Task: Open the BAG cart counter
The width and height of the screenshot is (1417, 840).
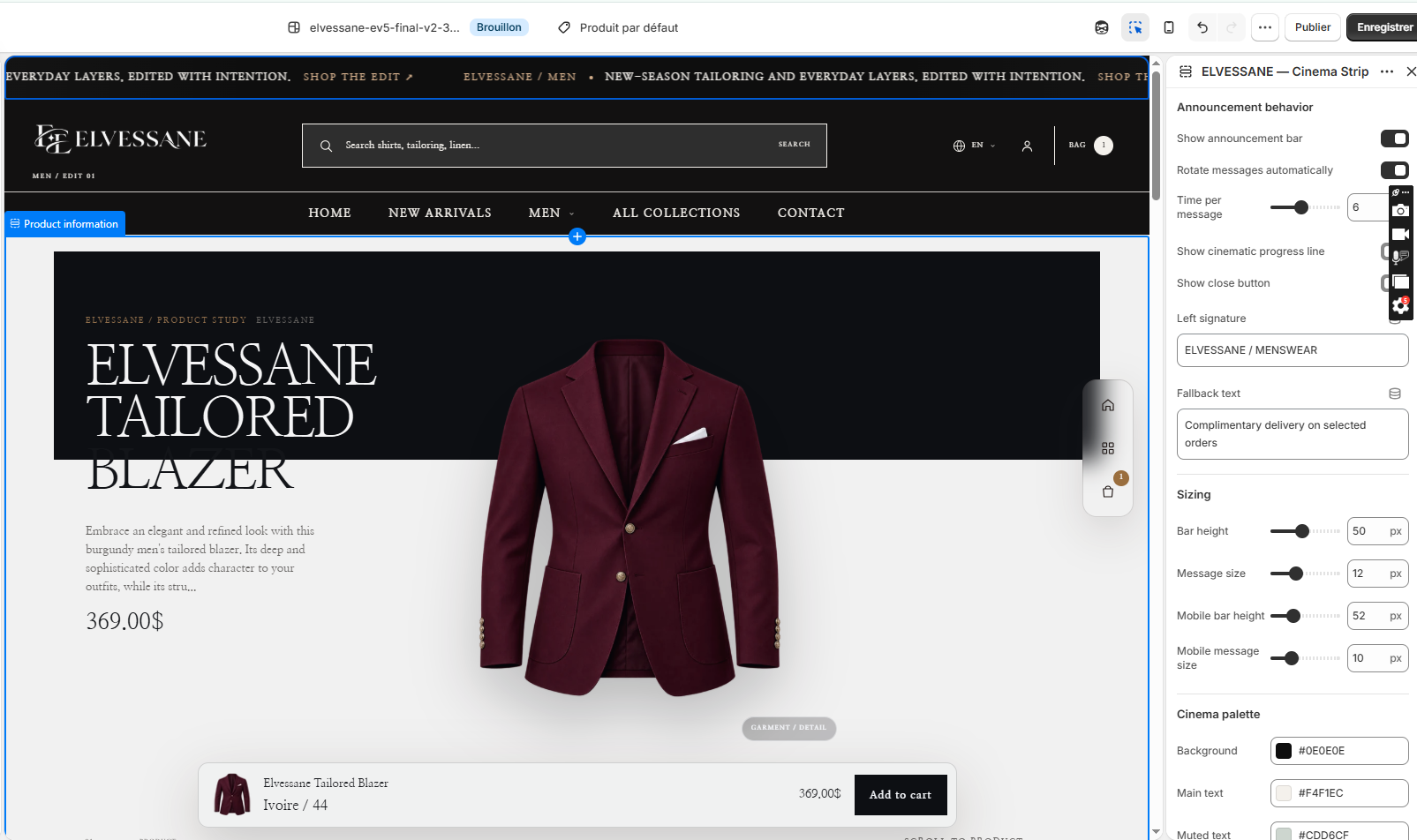Action: tap(1090, 146)
